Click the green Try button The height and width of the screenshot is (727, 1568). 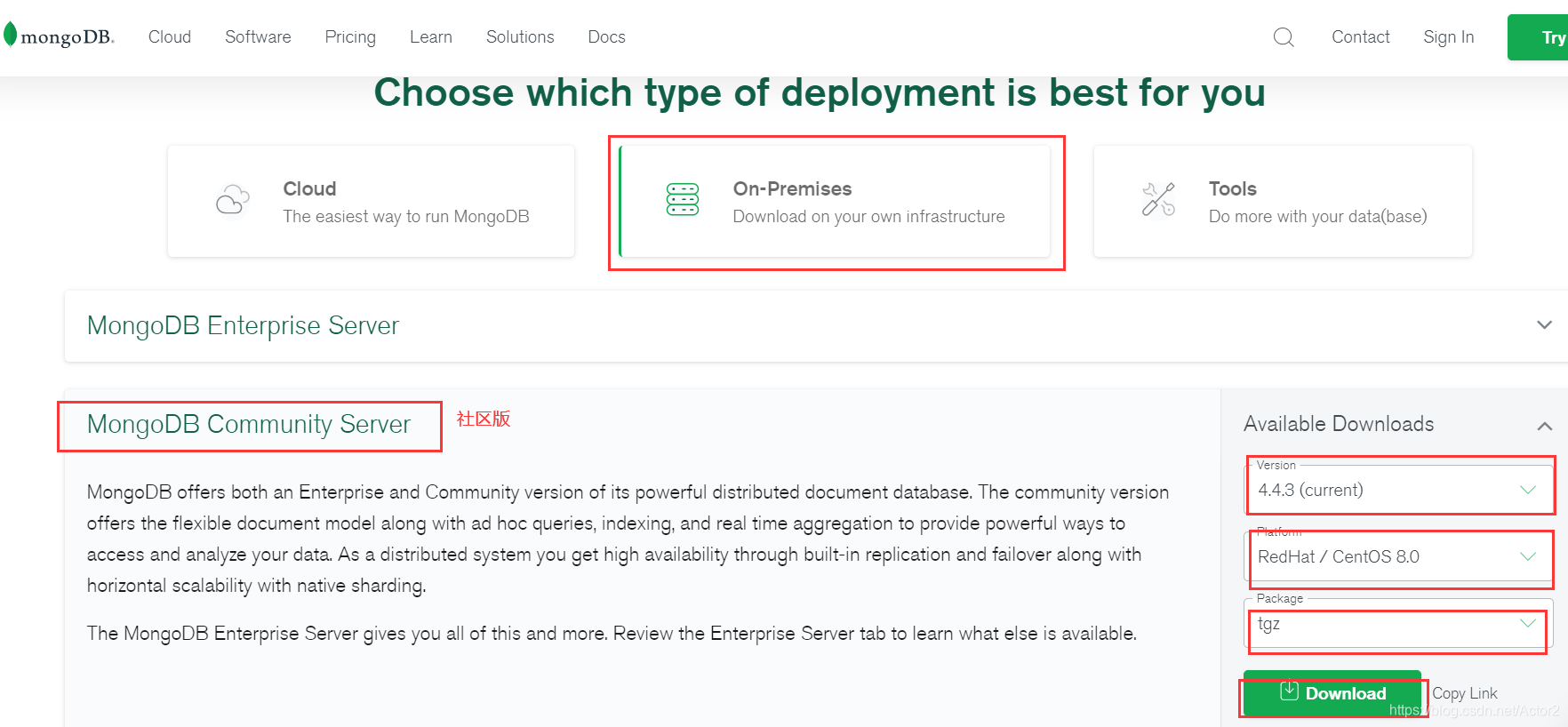1539,37
